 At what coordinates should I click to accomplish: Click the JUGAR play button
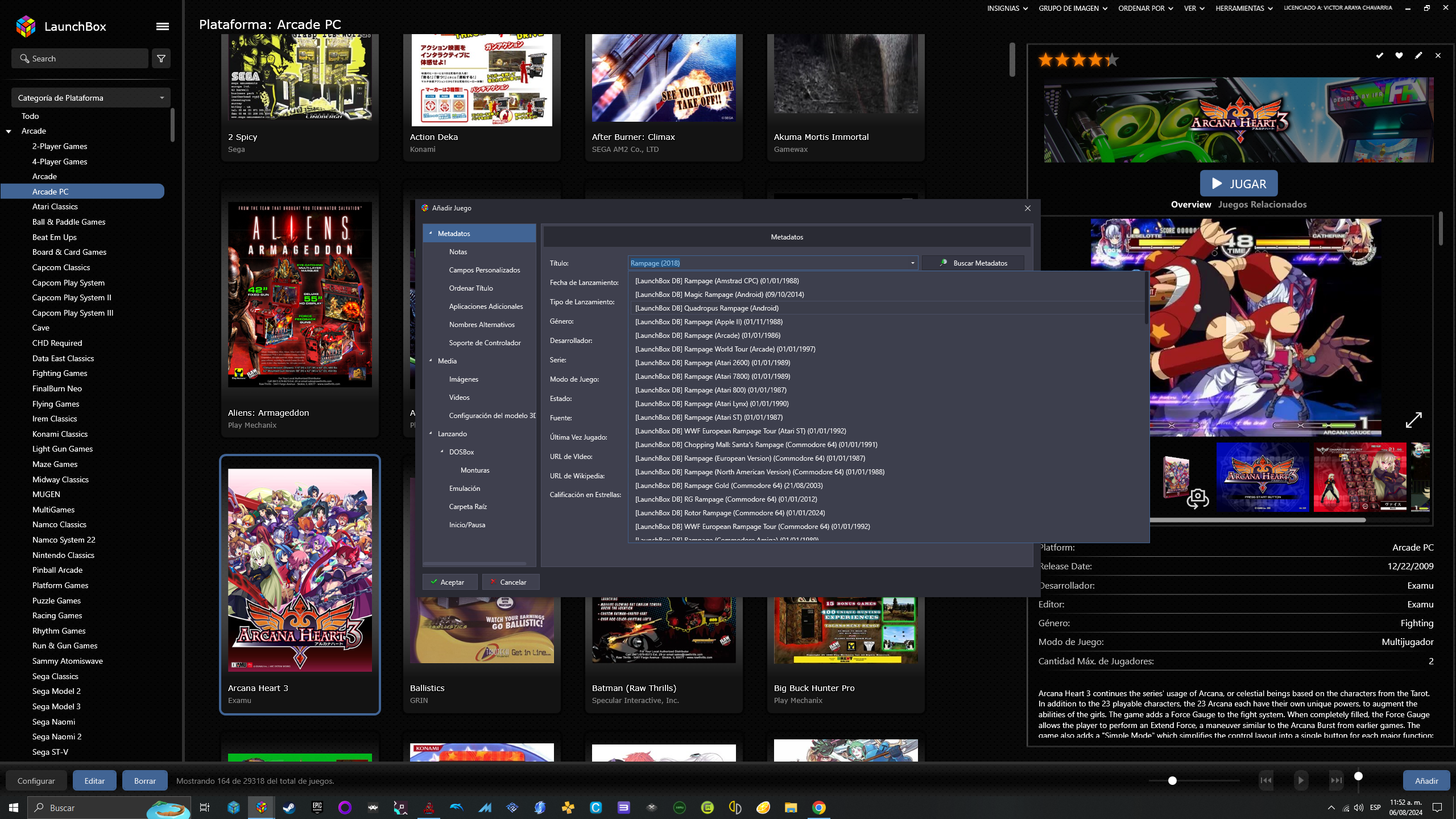coord(1239,184)
